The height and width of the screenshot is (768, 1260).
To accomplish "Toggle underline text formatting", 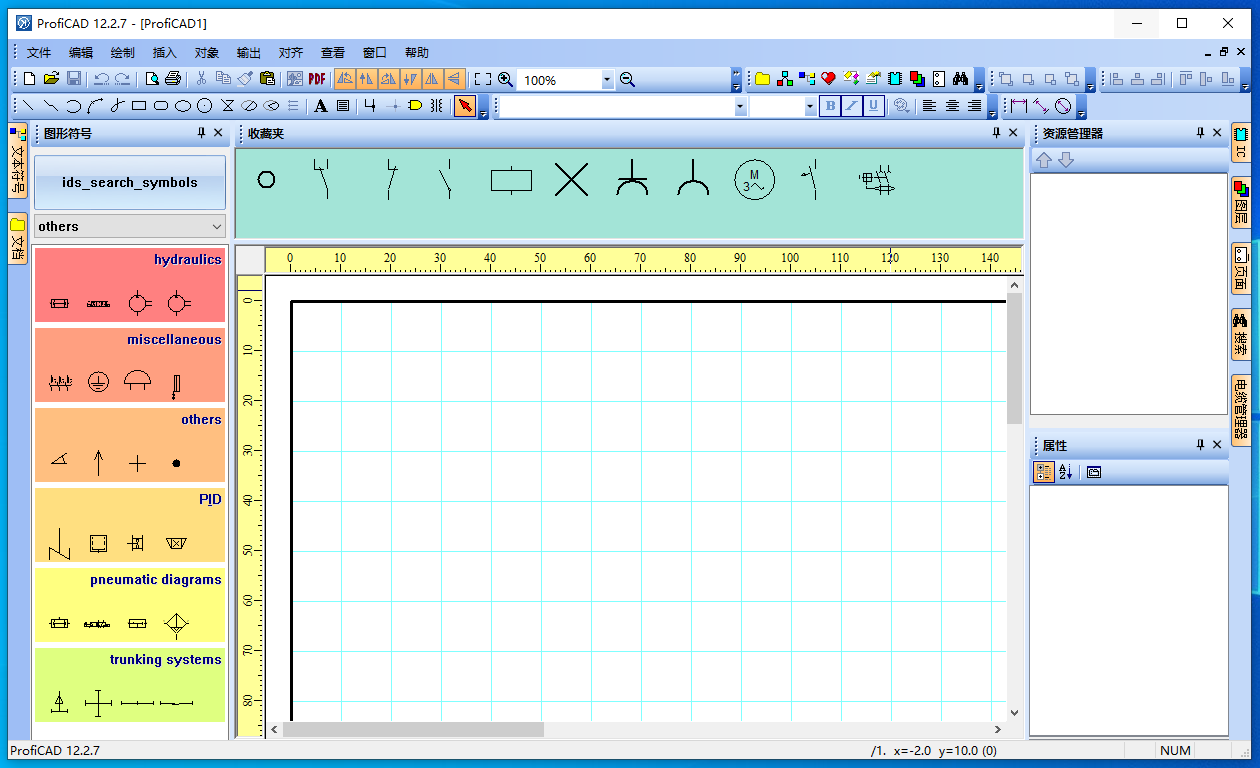I will tap(873, 106).
